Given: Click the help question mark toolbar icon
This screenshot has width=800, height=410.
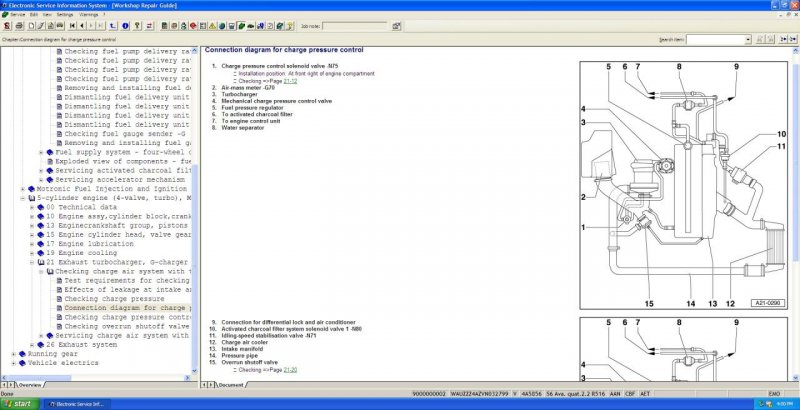Looking at the screenshot, I should pyautogui.click(x=135, y=26).
